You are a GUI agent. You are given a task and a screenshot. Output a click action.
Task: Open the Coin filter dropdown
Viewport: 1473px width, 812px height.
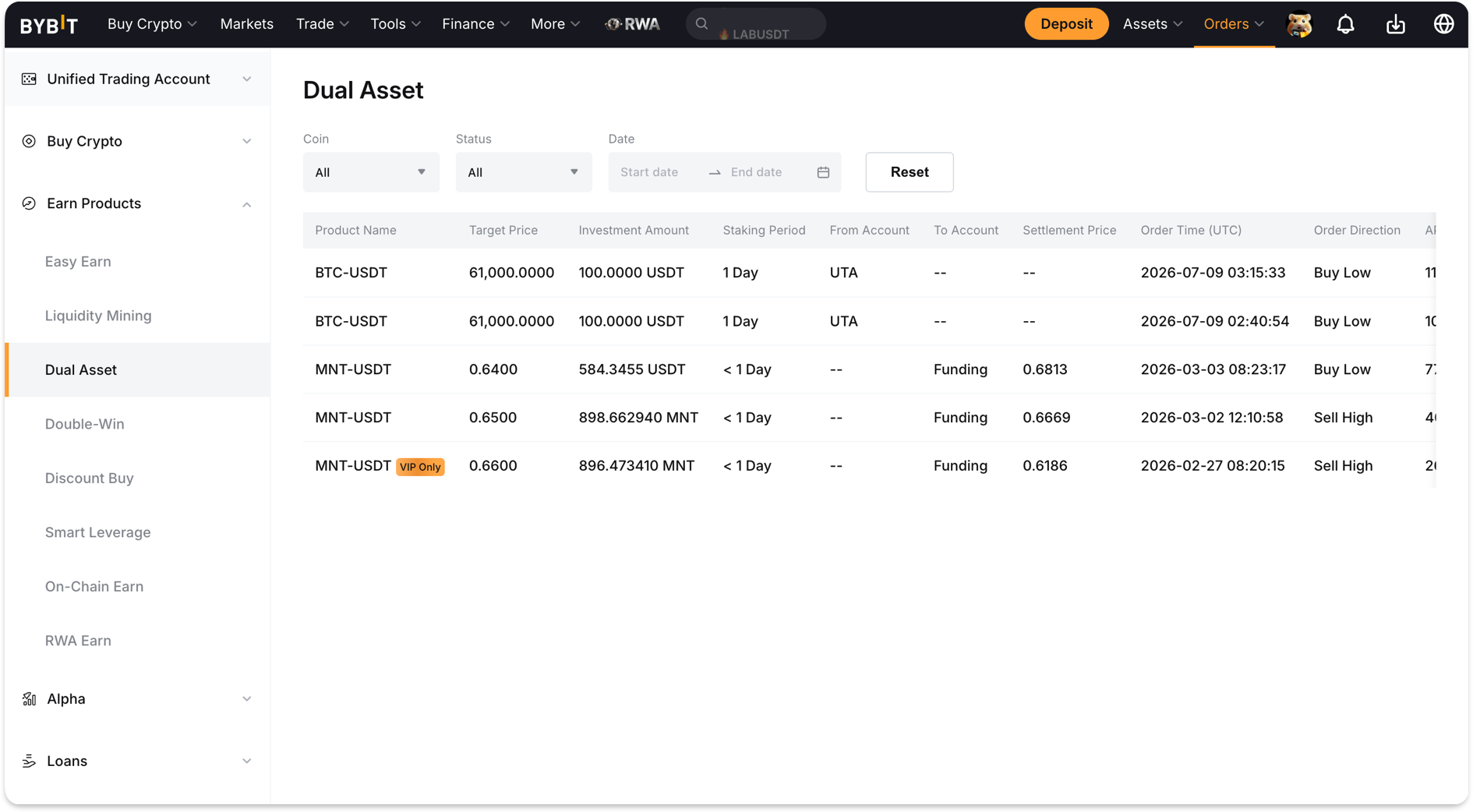pos(371,172)
